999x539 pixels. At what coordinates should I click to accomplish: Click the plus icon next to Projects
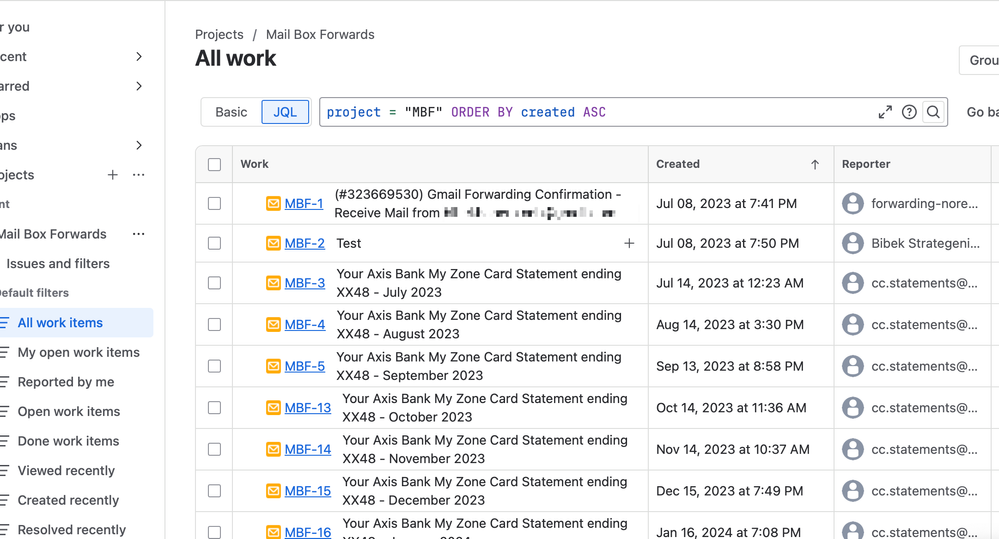(x=112, y=175)
